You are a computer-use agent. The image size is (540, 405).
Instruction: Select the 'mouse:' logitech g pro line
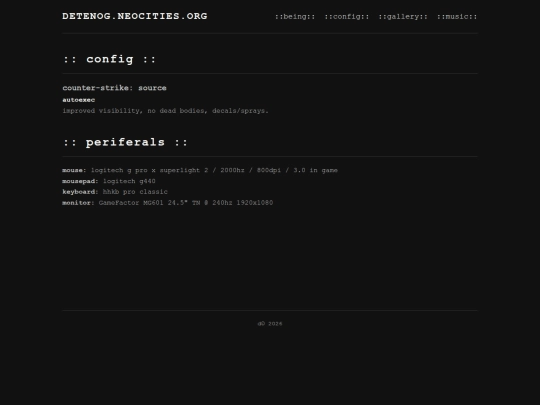pos(200,170)
